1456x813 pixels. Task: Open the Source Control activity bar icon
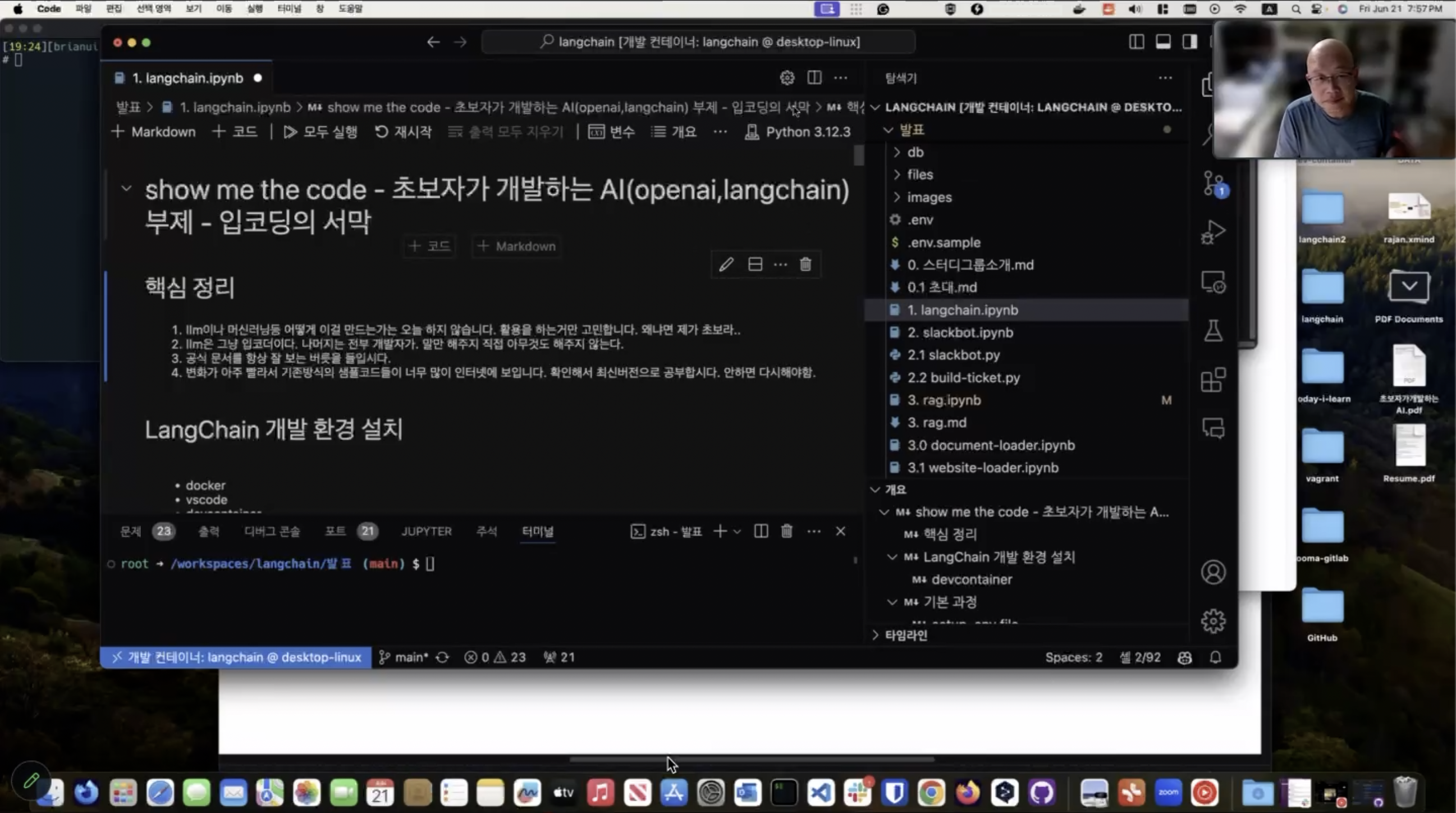click(1212, 183)
